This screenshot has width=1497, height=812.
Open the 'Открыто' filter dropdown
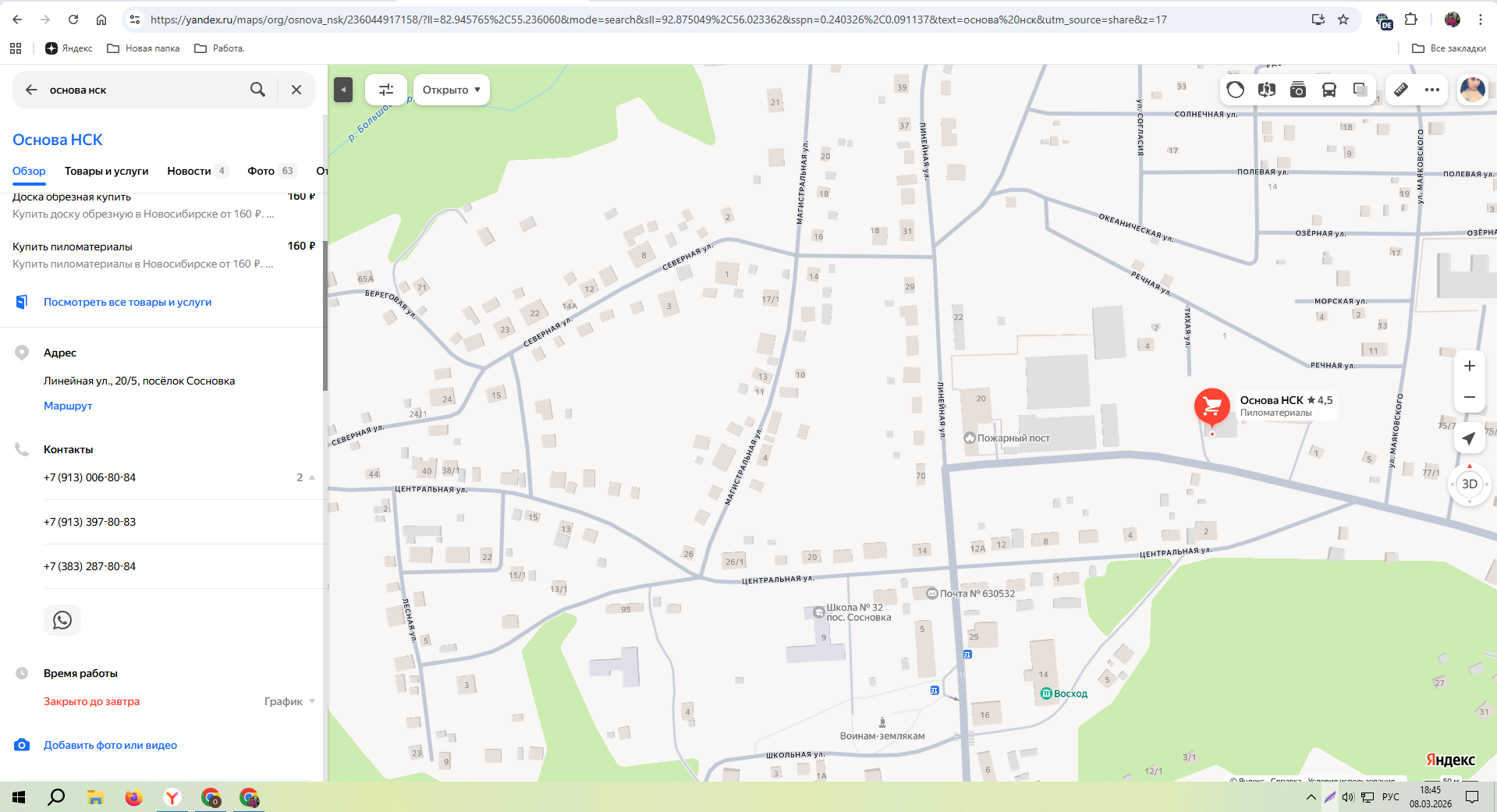(x=452, y=90)
